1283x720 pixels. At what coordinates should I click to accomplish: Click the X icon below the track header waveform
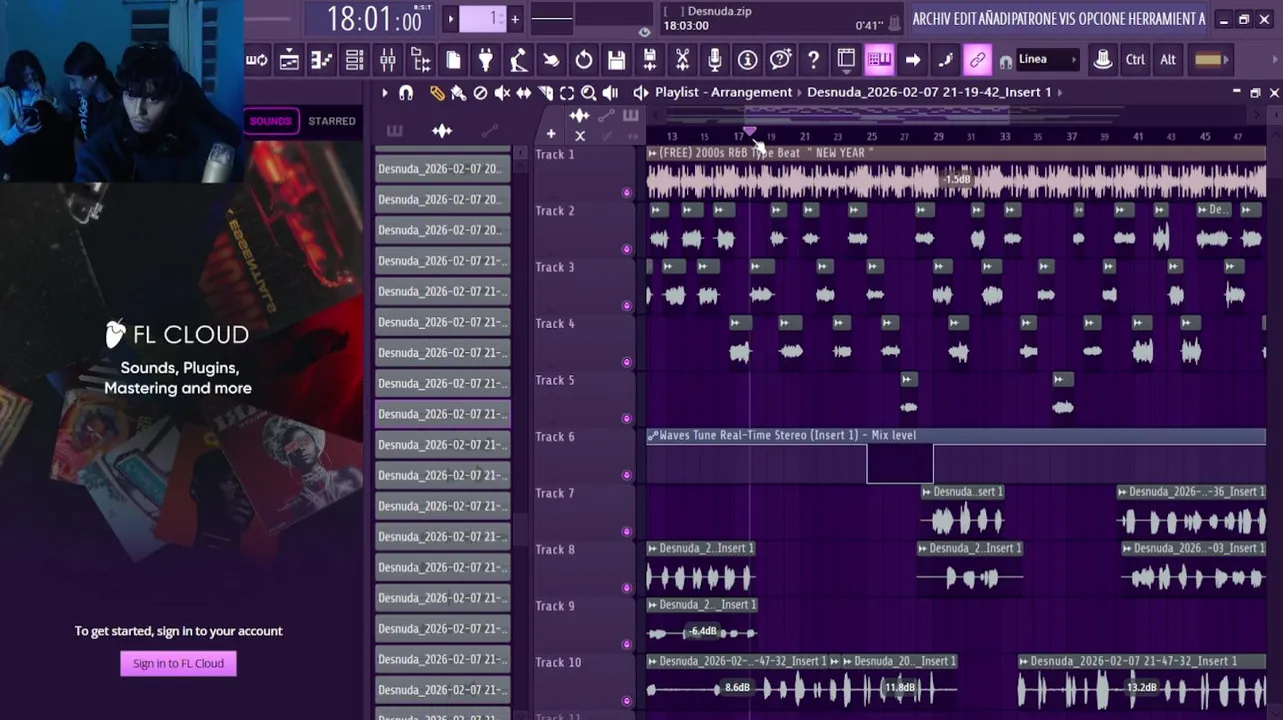tap(580, 135)
